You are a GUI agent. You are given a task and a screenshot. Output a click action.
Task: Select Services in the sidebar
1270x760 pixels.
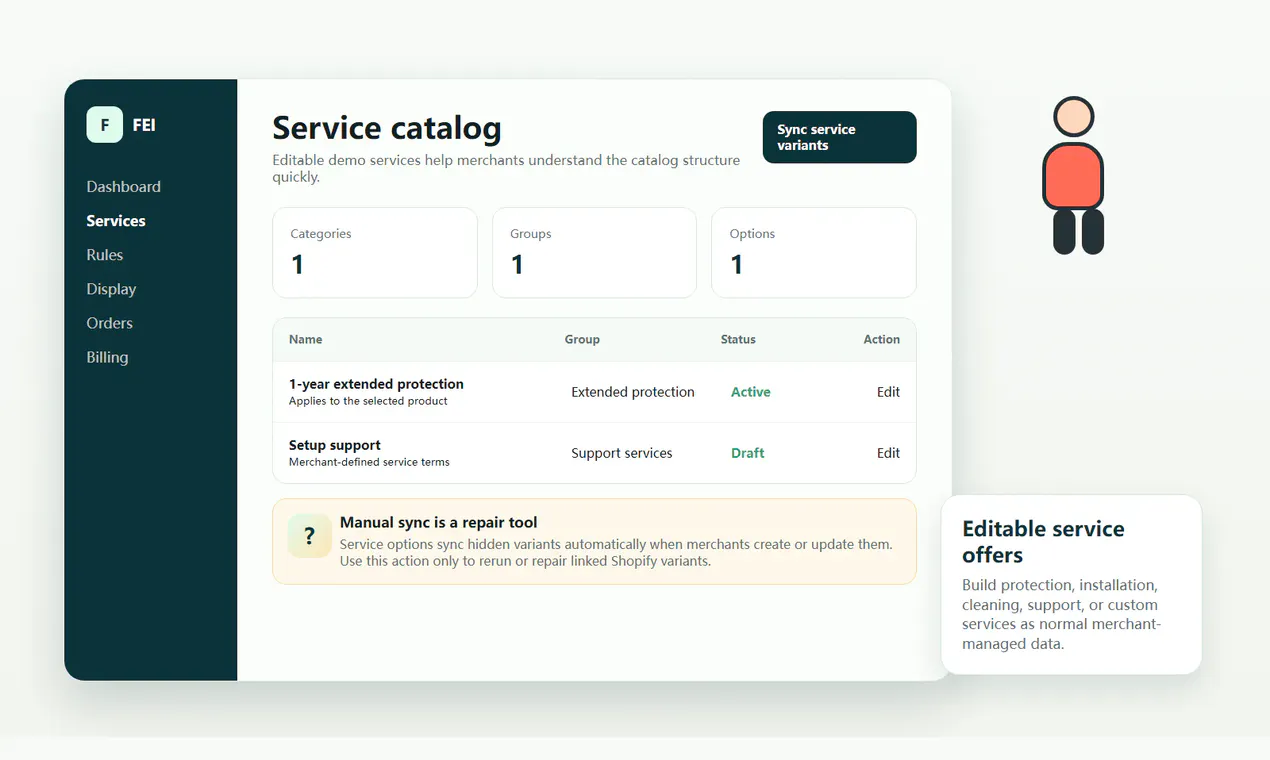click(116, 221)
